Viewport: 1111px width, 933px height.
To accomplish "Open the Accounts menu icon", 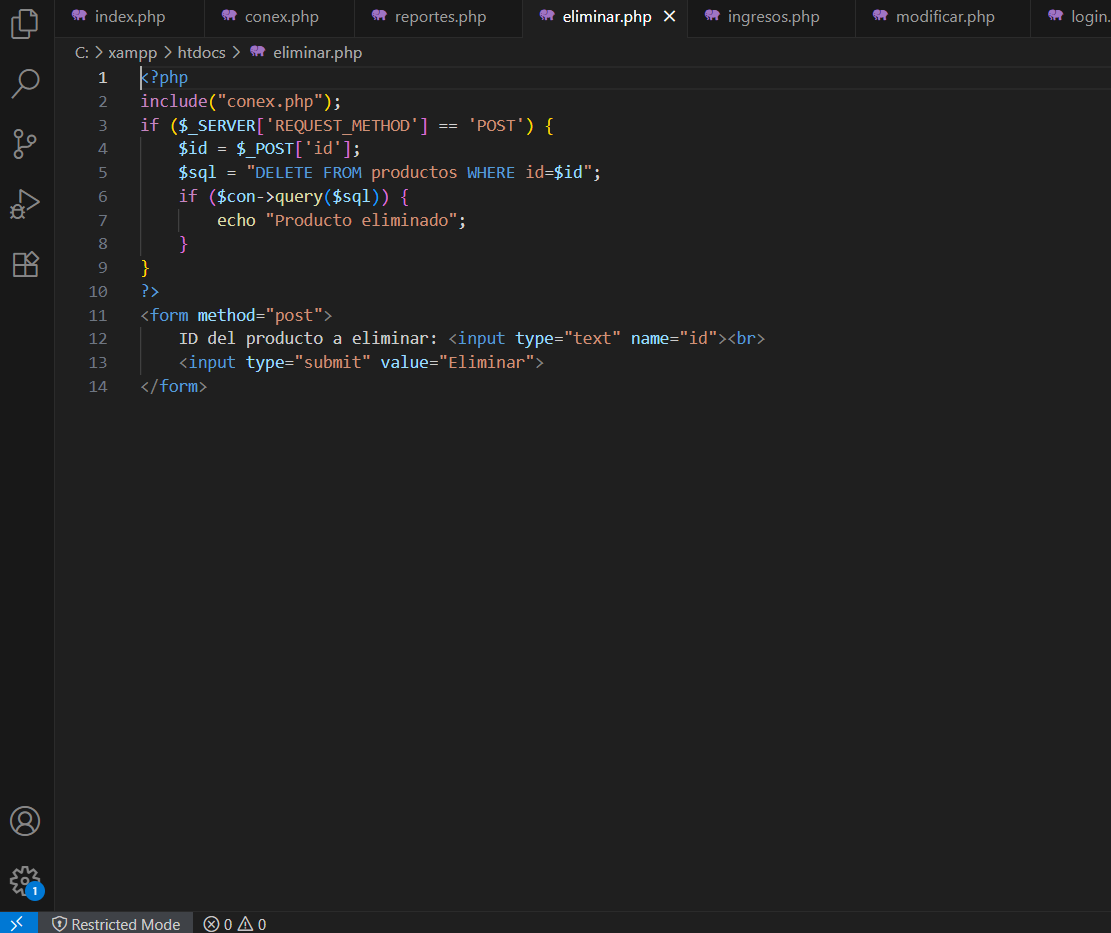I will tap(25, 821).
